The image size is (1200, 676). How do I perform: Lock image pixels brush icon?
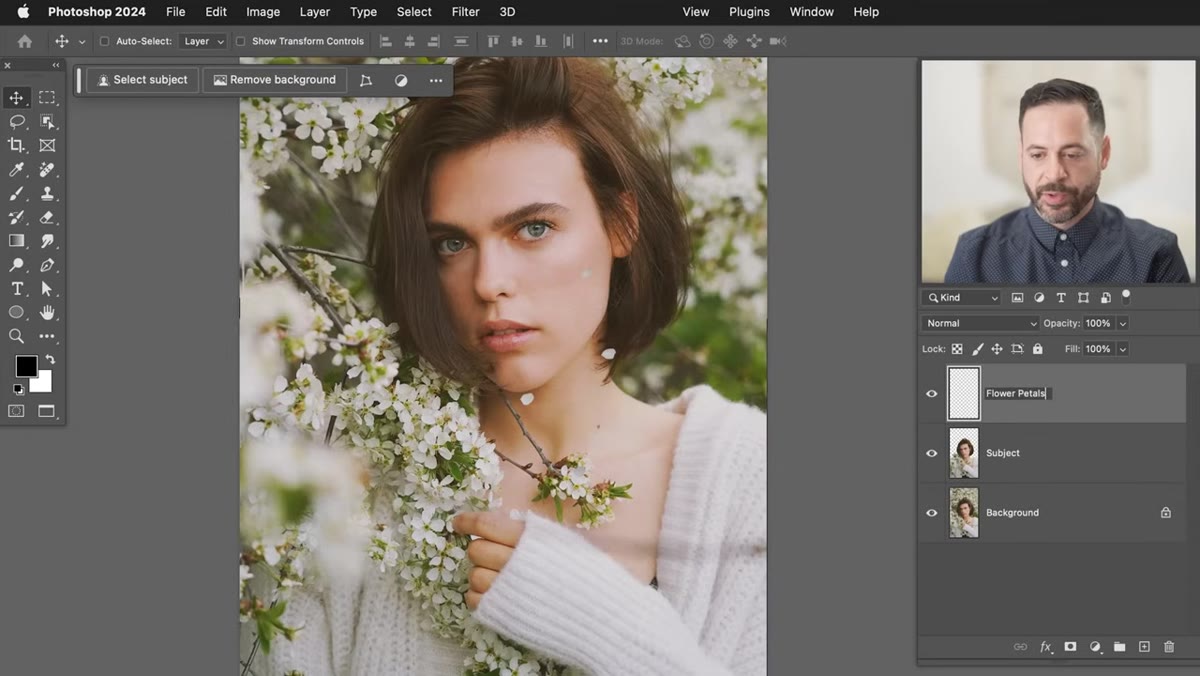pos(978,349)
